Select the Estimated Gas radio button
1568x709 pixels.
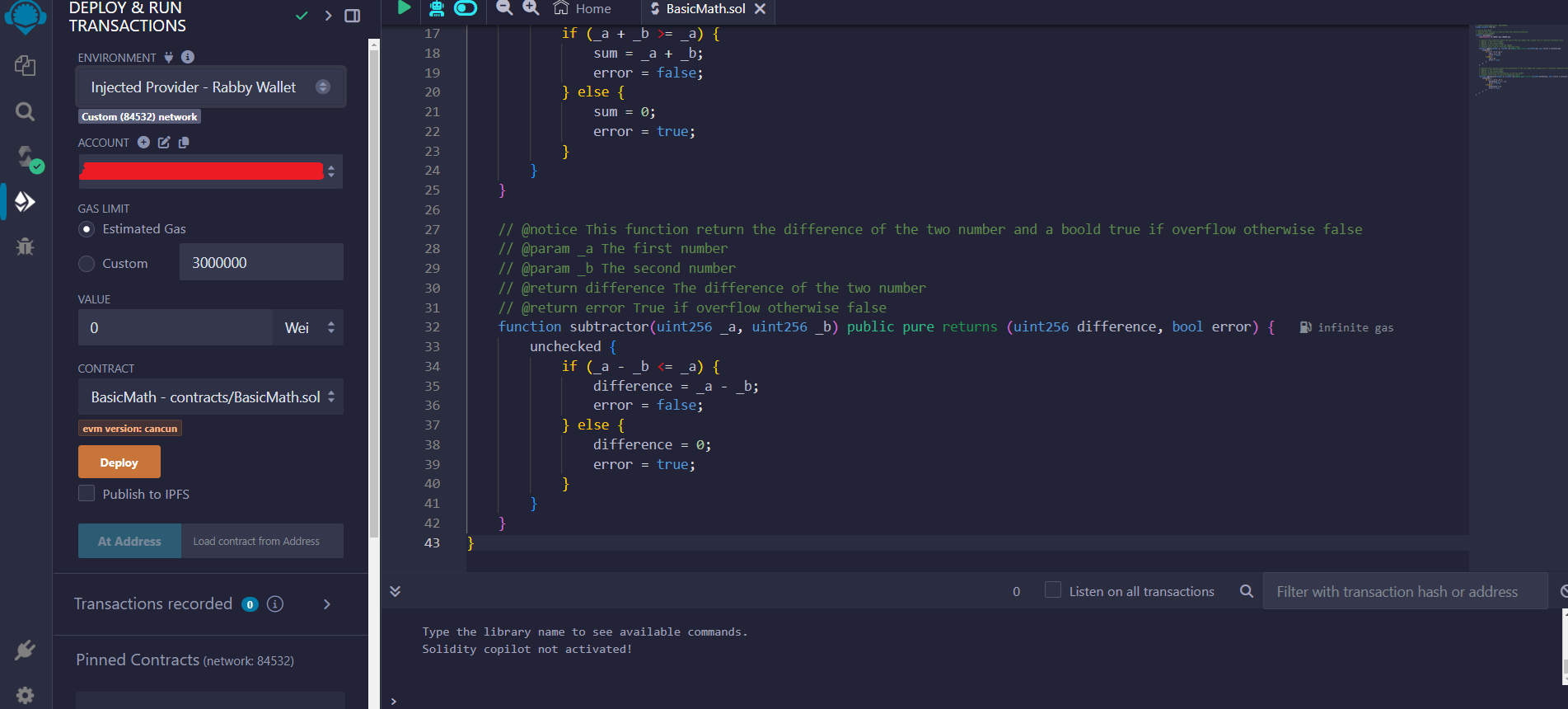87,229
